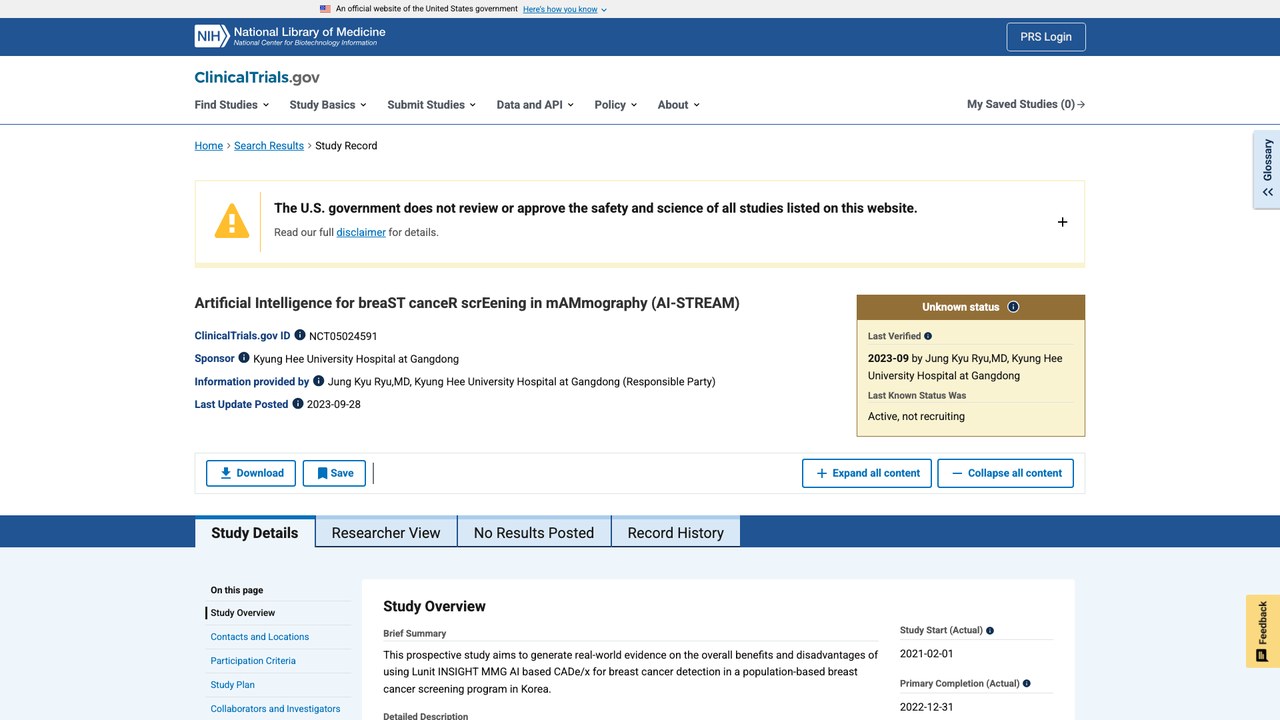
Task: Open the No Results Posted tab
Action: 534,532
